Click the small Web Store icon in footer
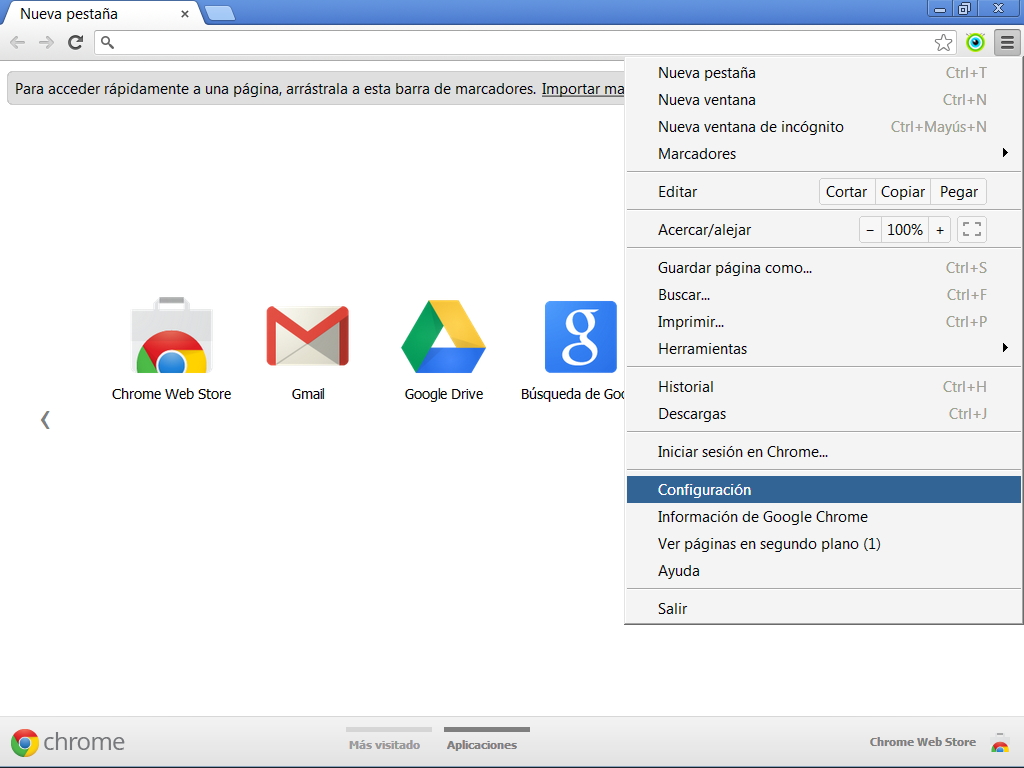 1000,743
